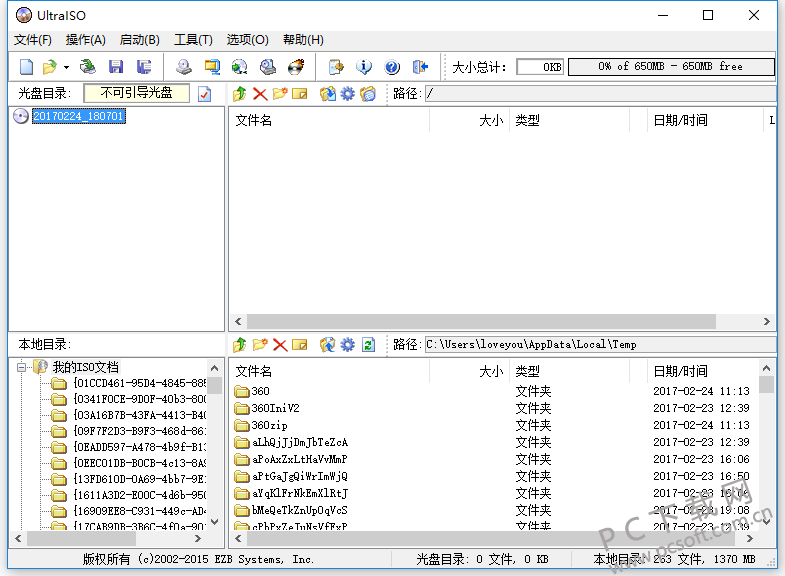Click the Help question mark icon

(392, 67)
